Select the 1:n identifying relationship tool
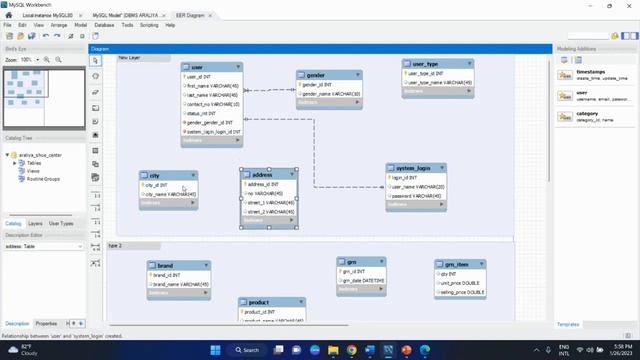This screenshot has height=360, width=640. 96,235
